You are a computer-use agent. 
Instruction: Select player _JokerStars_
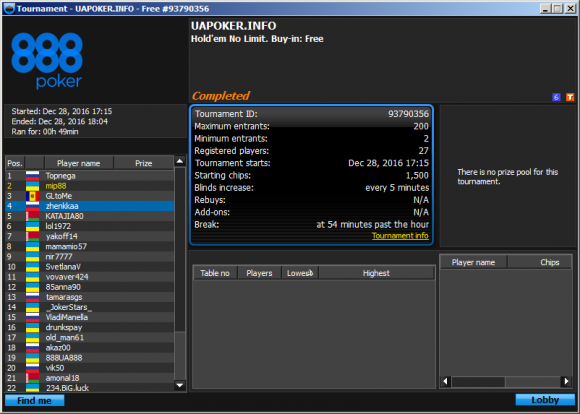[x=90, y=307]
